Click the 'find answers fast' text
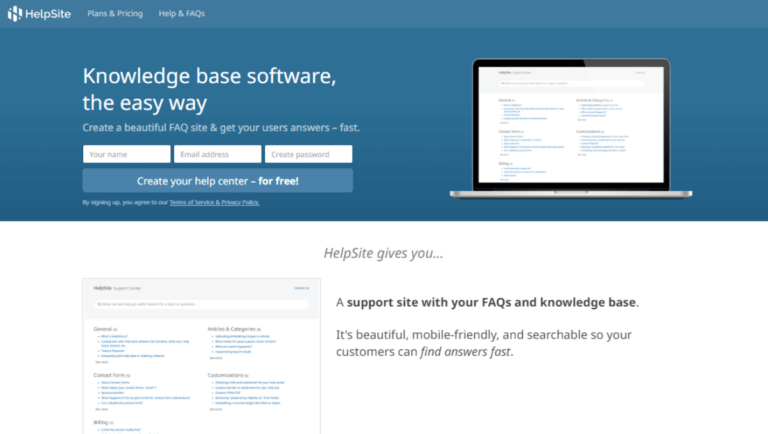768x434 pixels. coord(465,352)
